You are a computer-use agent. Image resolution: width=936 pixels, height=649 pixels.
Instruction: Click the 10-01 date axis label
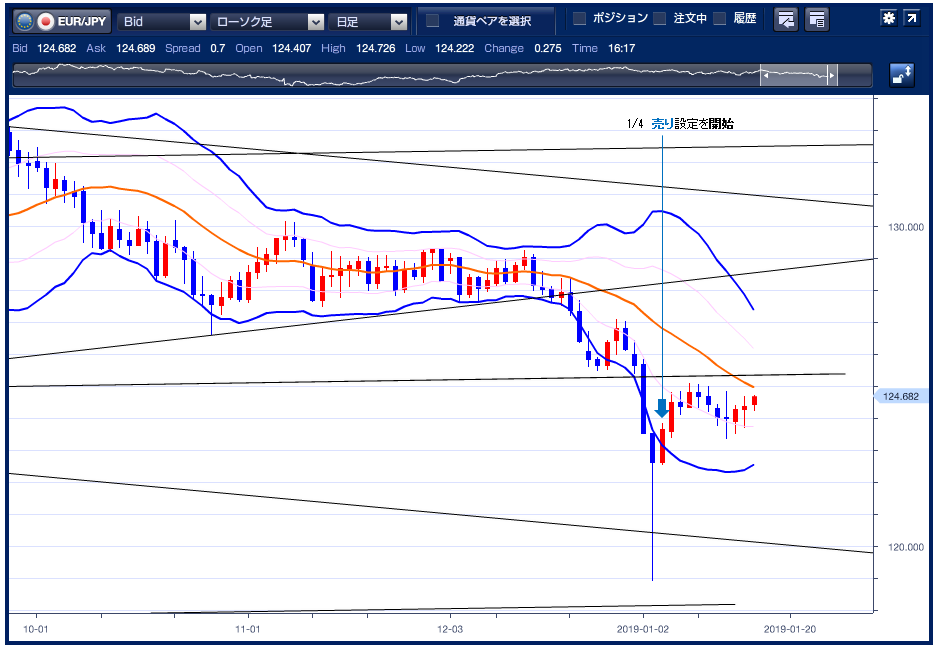coord(35,629)
